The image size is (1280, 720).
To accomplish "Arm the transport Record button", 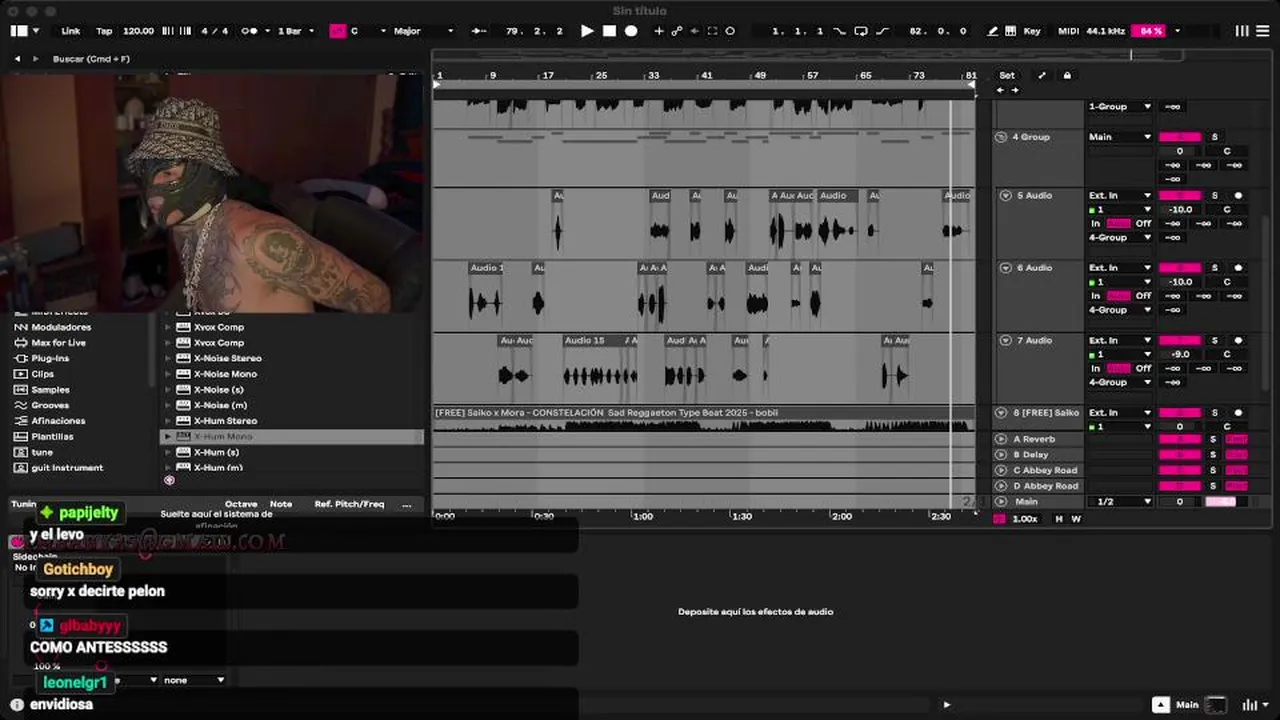I will (631, 31).
